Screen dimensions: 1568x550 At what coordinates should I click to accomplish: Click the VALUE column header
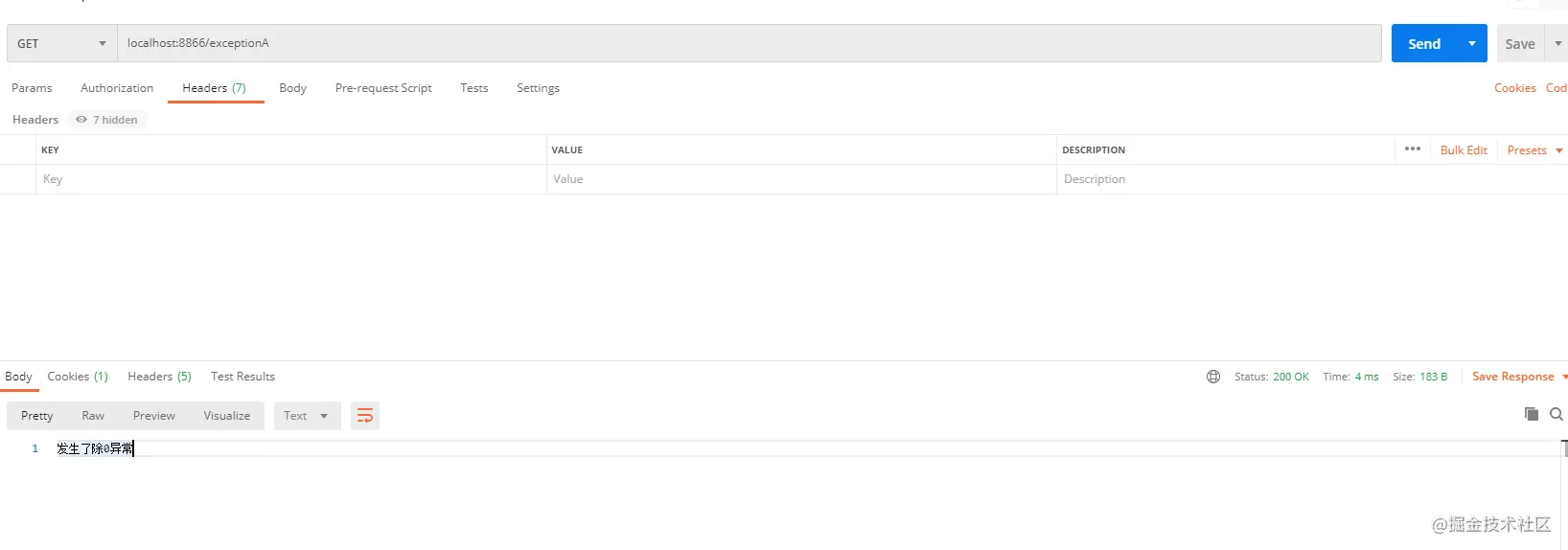(x=566, y=150)
